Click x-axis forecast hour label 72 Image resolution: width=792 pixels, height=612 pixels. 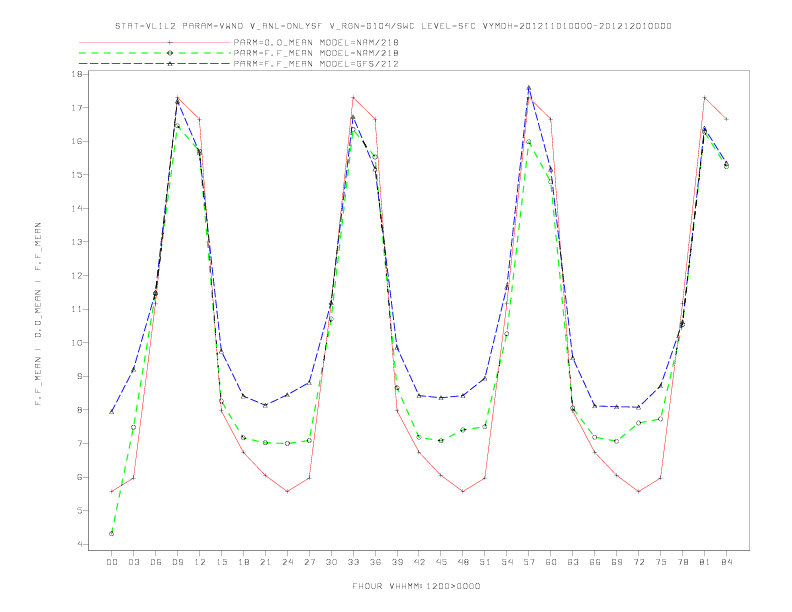[x=638, y=562]
